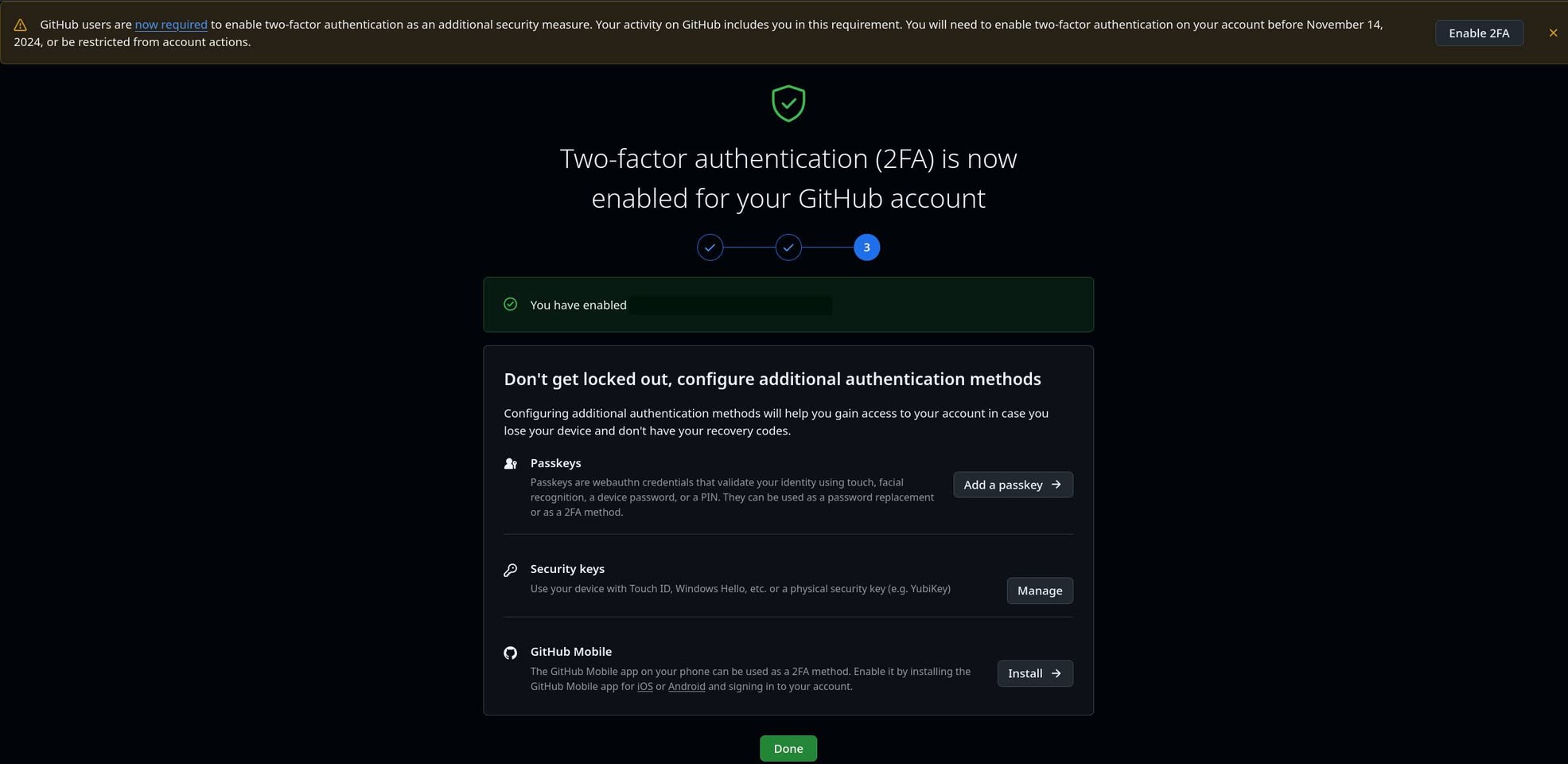Open the 'now required' link
The image size is (1568, 764).
(x=171, y=25)
